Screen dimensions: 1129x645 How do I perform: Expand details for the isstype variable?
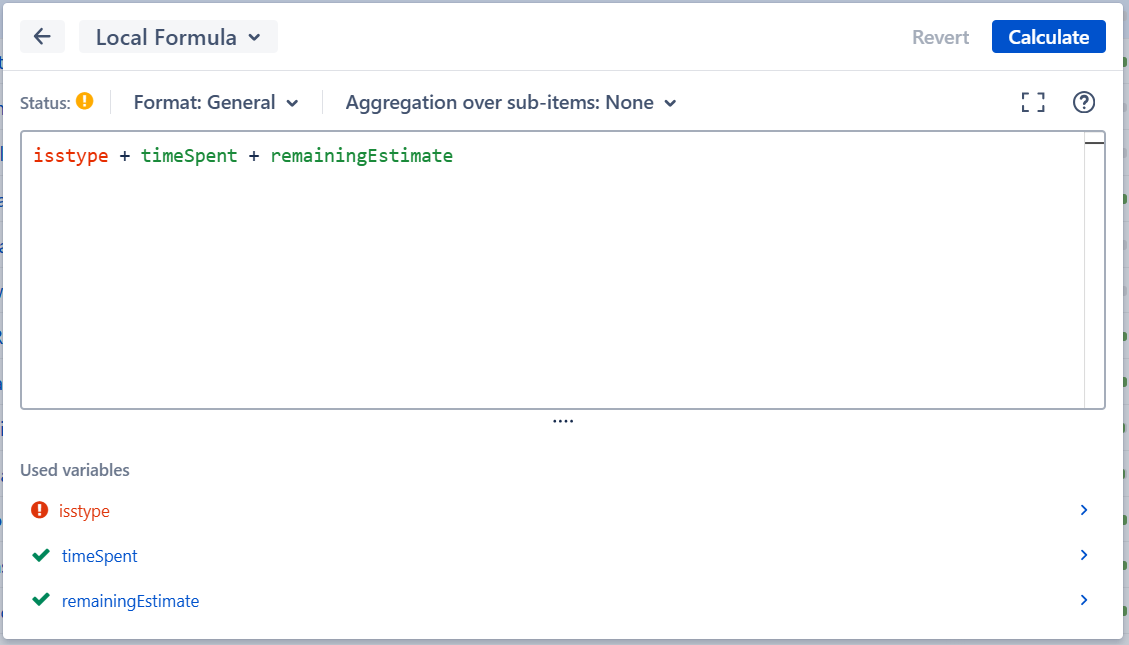1083,510
